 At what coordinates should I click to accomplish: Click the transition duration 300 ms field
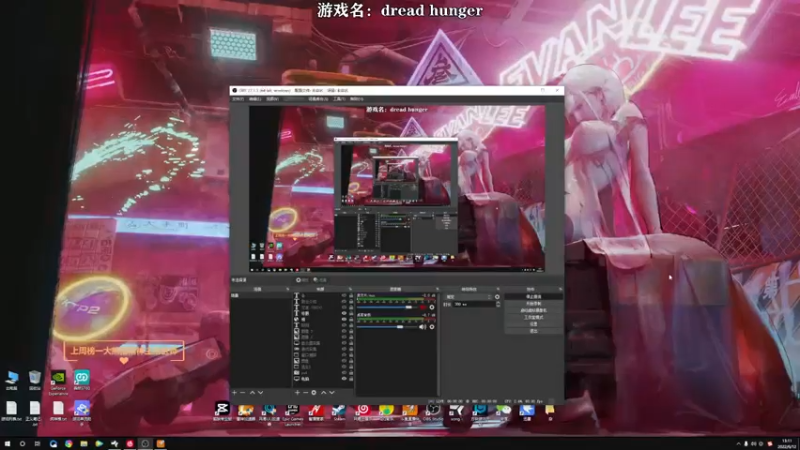(x=473, y=304)
